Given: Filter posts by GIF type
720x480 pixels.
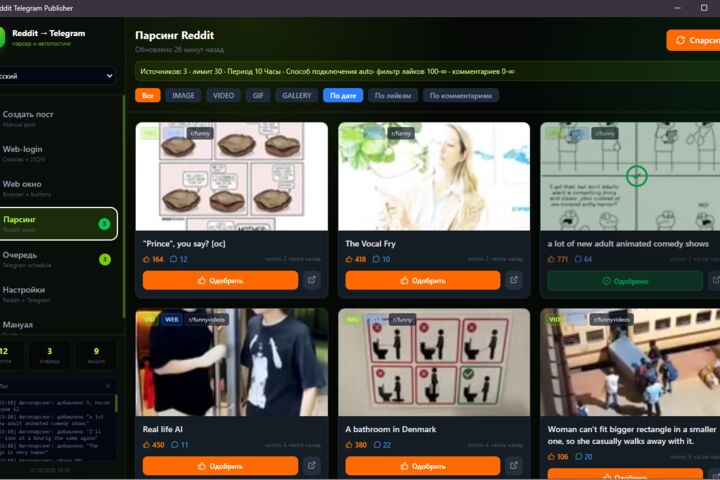Looking at the screenshot, I should (x=258, y=96).
